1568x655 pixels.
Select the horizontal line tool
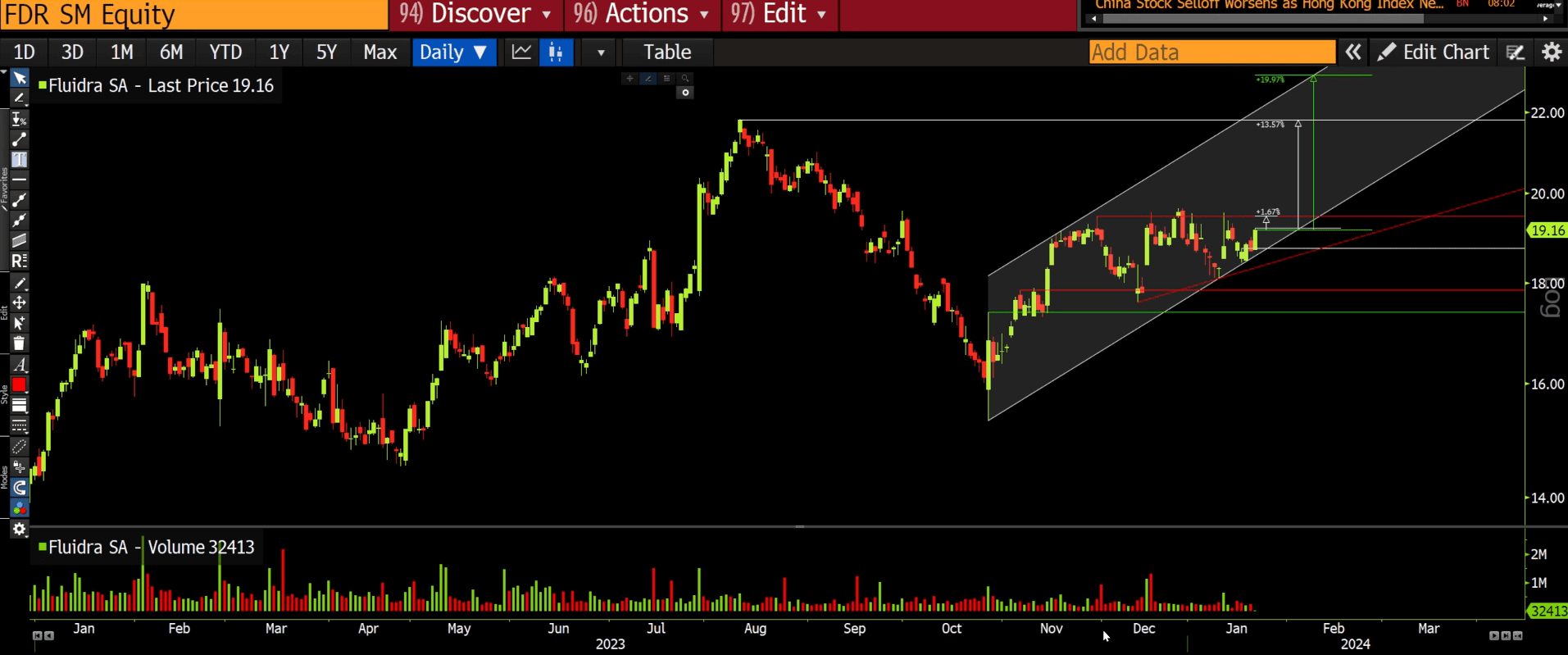point(19,179)
